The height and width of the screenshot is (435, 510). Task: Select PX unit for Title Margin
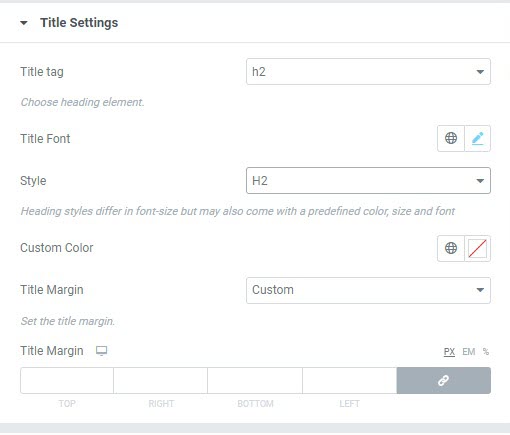pyautogui.click(x=449, y=352)
